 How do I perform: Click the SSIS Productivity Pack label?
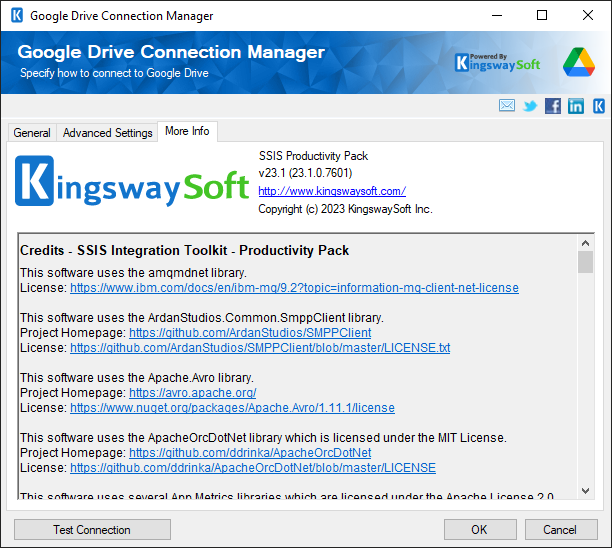tap(313, 156)
